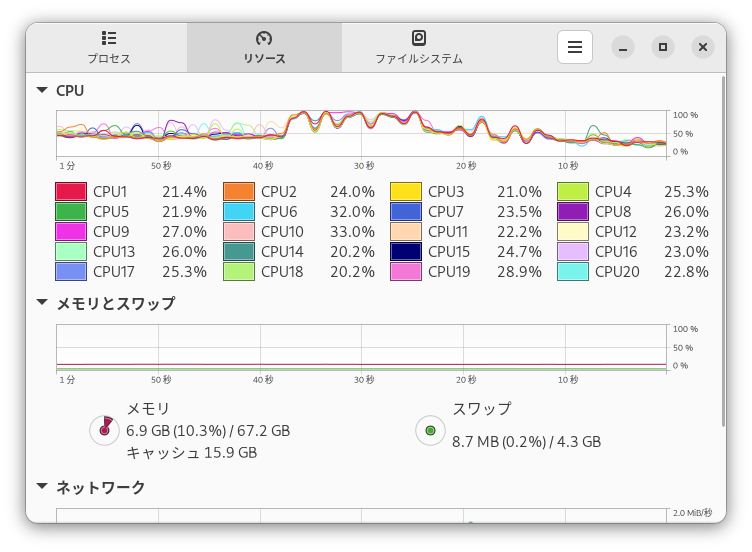The image size is (752, 552).
Task: Open the hamburger main menu button
Action: coord(575,47)
